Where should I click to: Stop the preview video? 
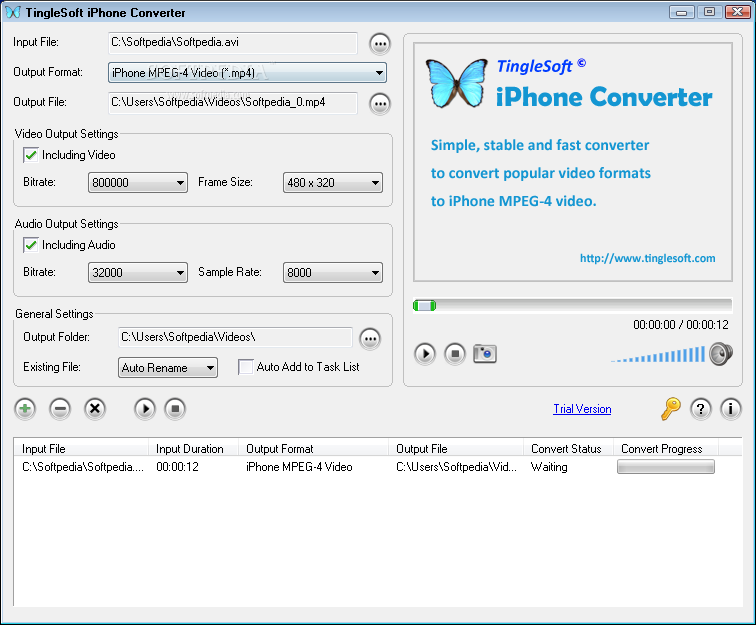(x=455, y=354)
